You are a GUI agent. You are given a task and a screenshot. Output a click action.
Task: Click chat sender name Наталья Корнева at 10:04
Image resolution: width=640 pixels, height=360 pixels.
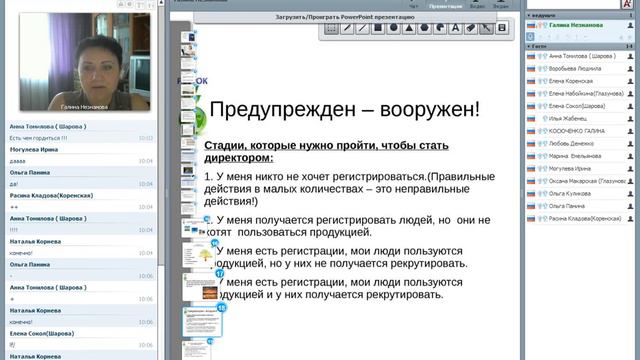pos(35,242)
